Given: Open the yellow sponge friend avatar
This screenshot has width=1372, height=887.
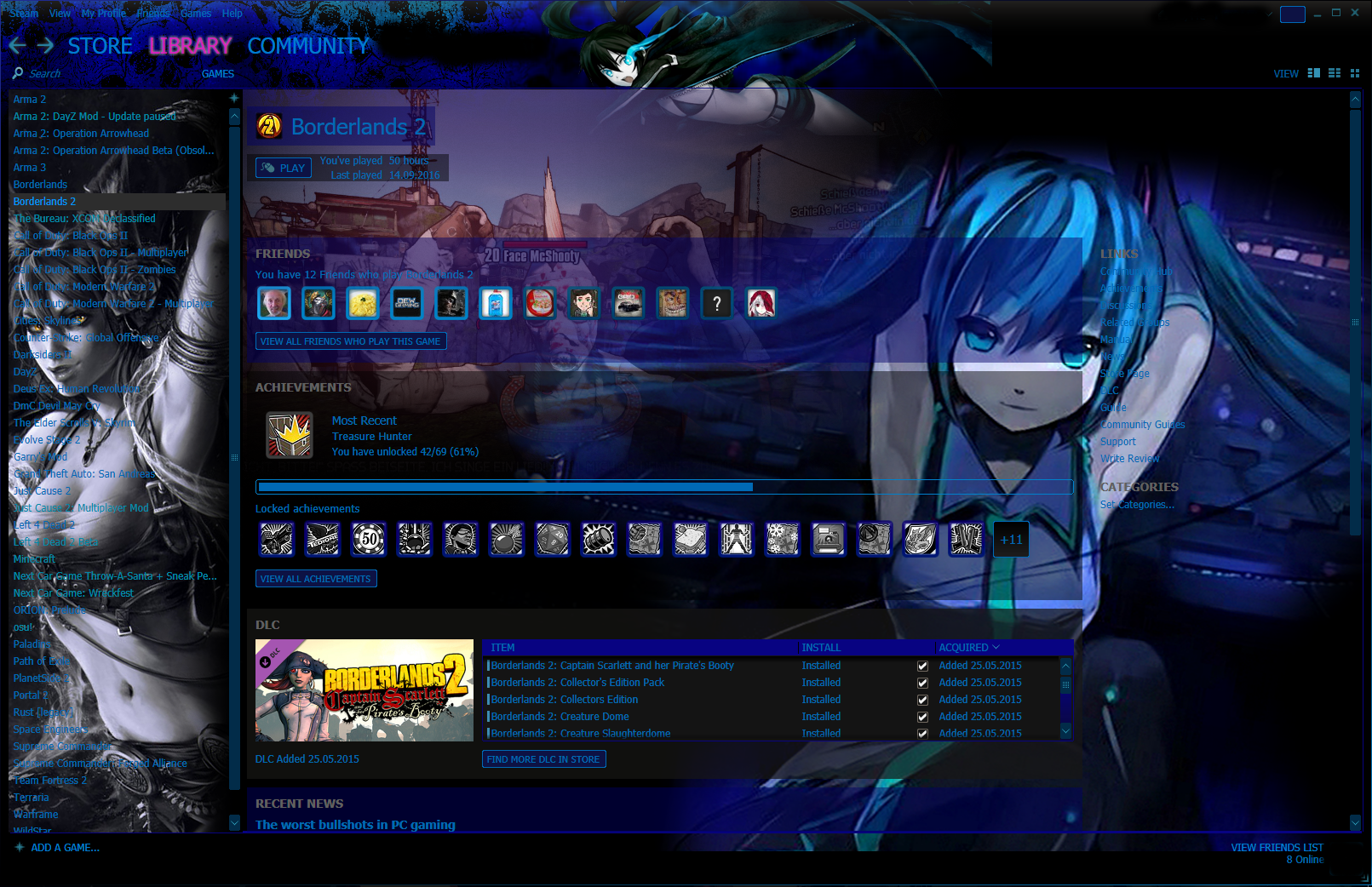Looking at the screenshot, I should click(363, 303).
